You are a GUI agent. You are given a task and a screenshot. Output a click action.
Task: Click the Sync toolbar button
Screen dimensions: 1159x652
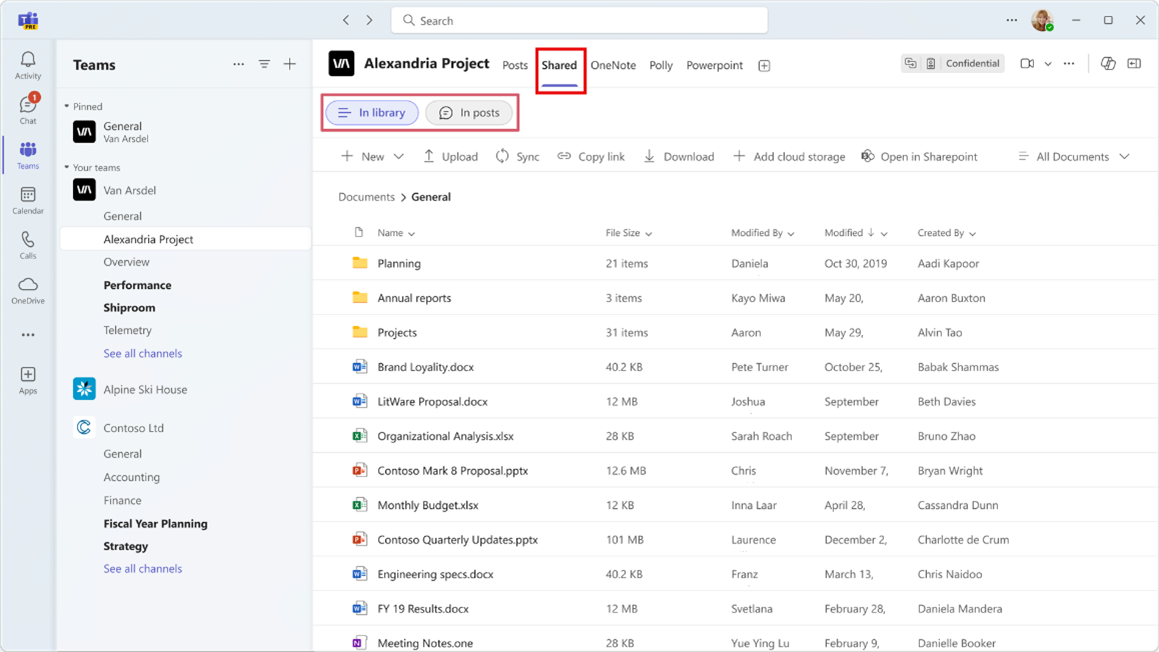pos(517,156)
